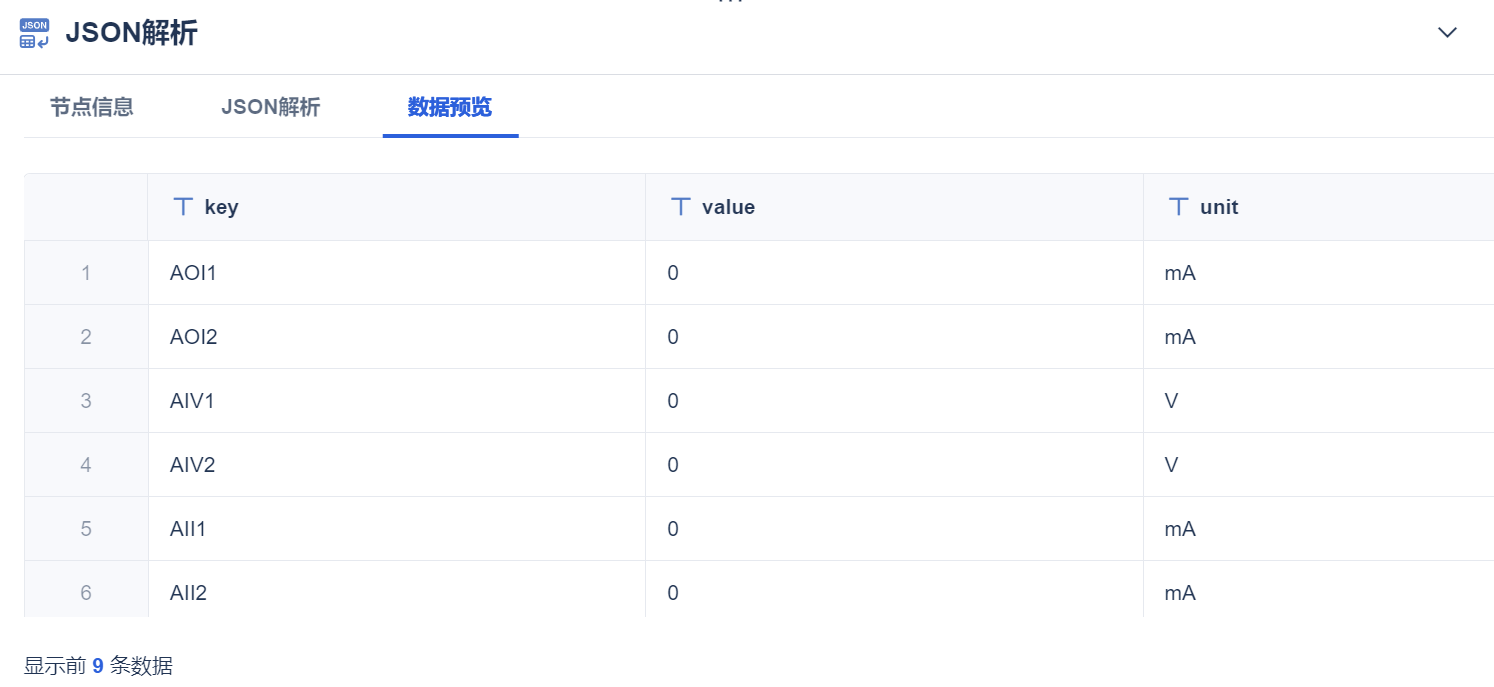Select the AOI2 key cell

tap(194, 337)
